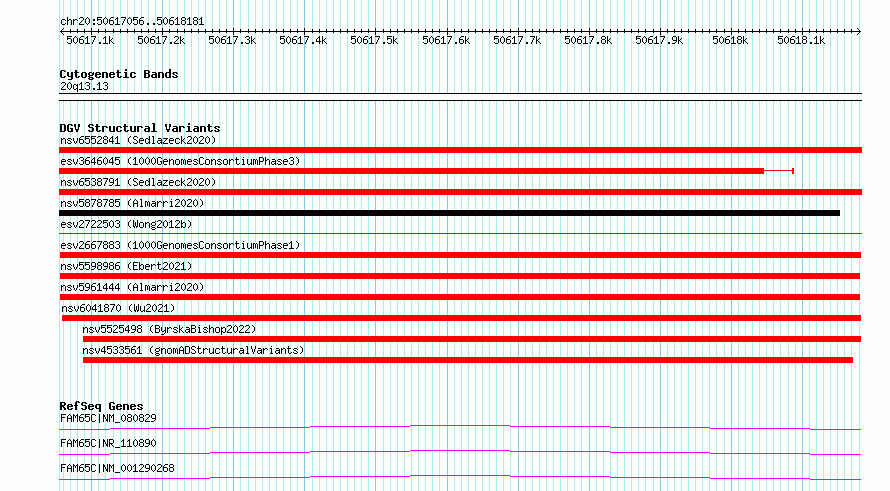Viewport: 890px width, 491px height.
Task: Click the red bar for esv3646045
Action: pyautogui.click(x=412, y=171)
